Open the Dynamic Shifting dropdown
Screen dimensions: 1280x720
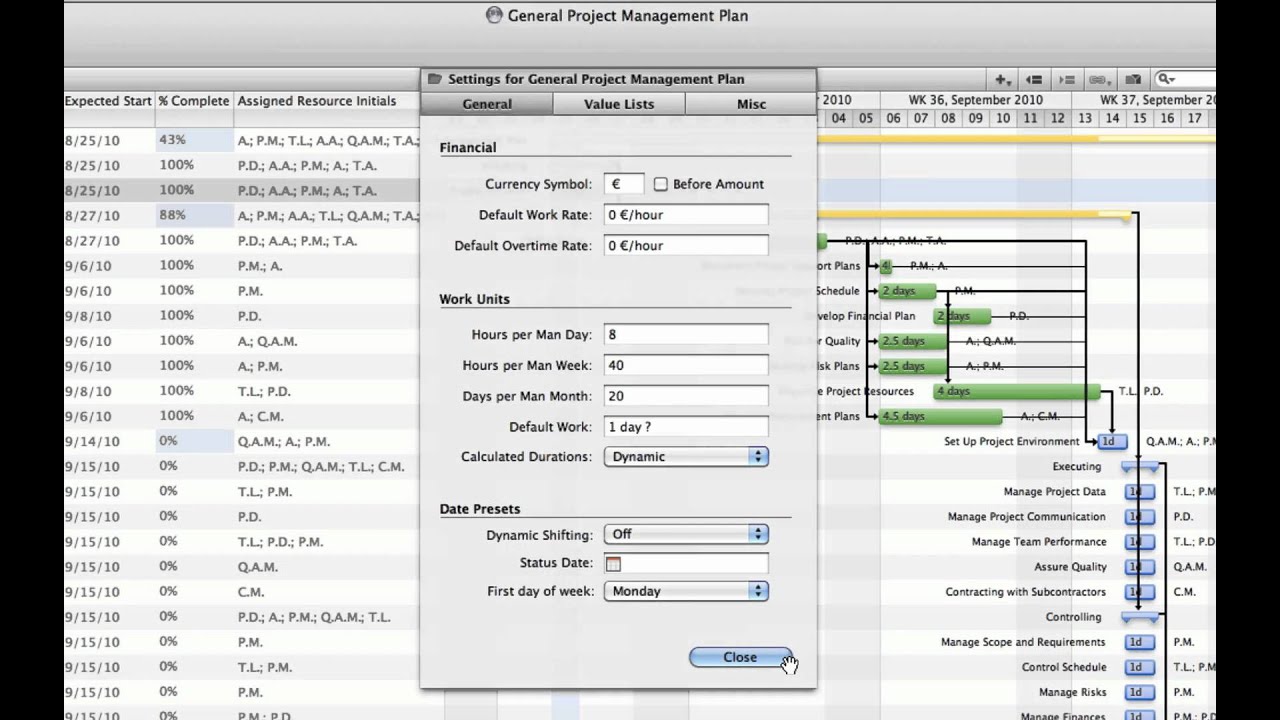point(686,534)
